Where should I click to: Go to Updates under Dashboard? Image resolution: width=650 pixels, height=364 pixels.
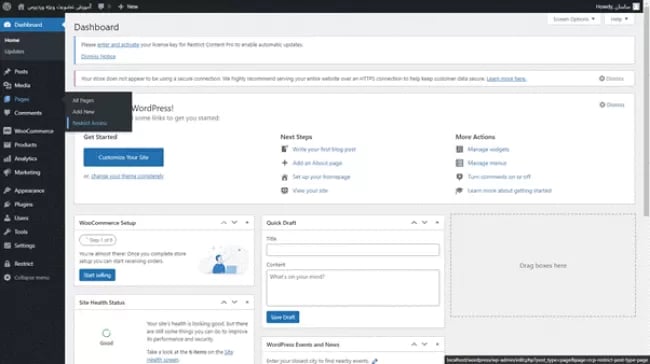coord(14,51)
